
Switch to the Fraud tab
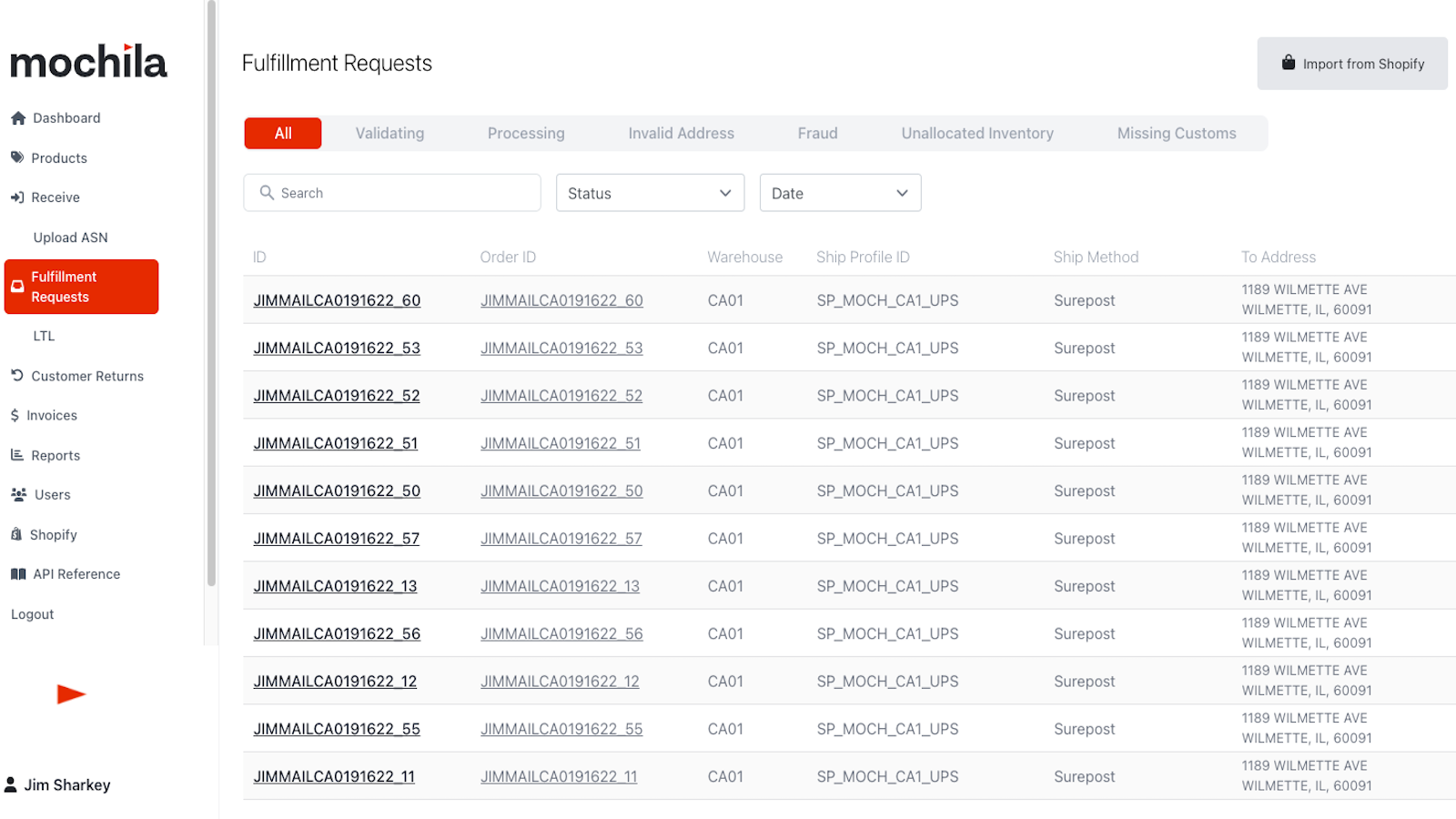coord(816,133)
